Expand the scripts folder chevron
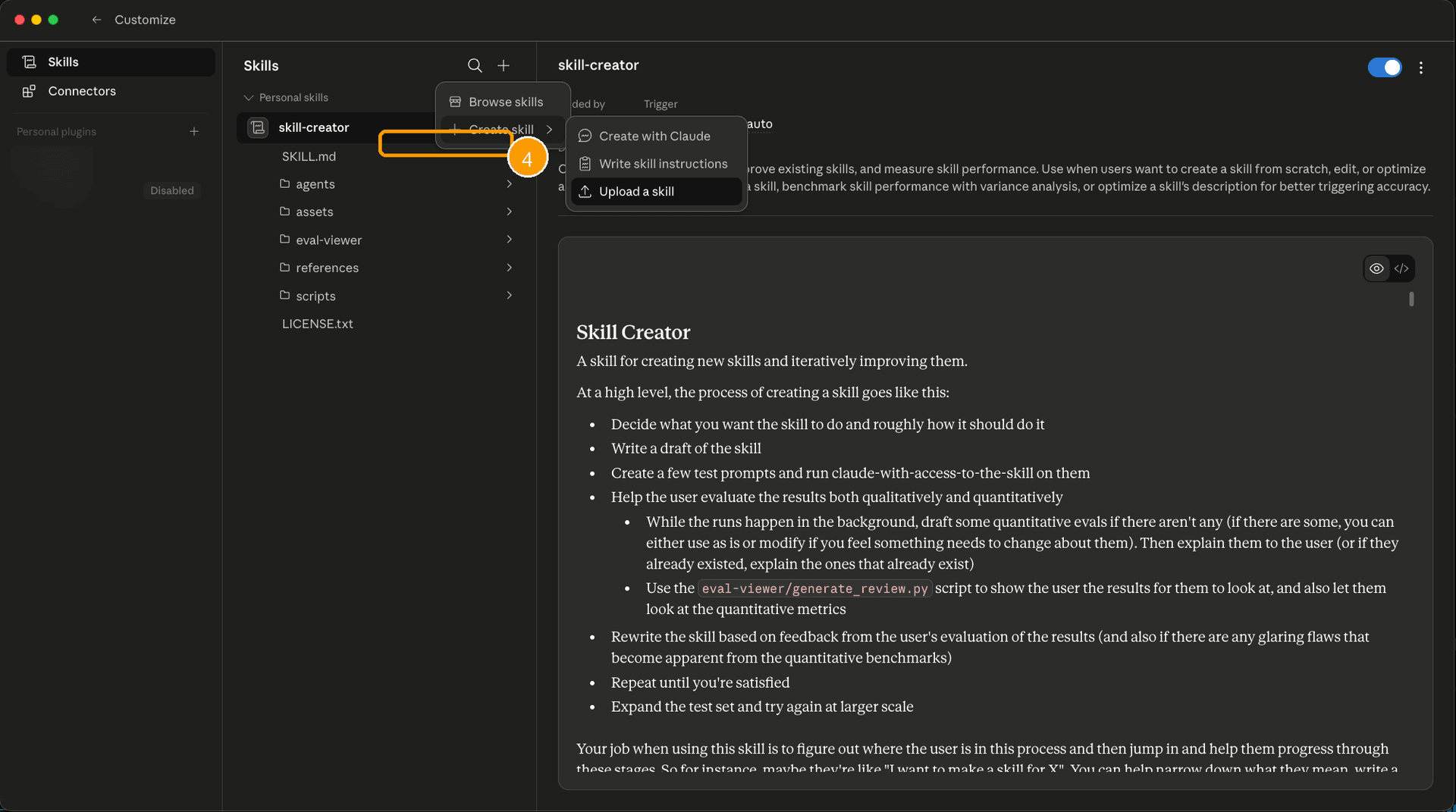The image size is (1456, 812). [x=509, y=296]
